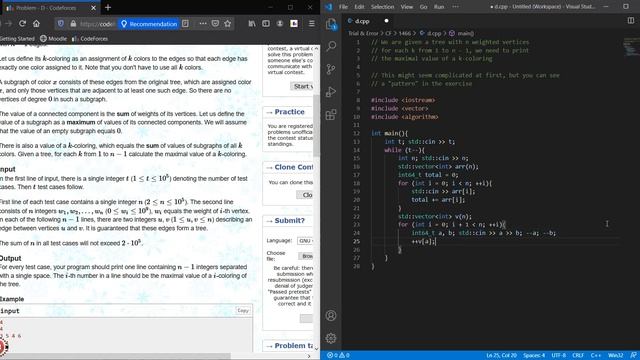Click 'CRLF' line ending in status bar
640x360 pixels.
tap(578, 355)
